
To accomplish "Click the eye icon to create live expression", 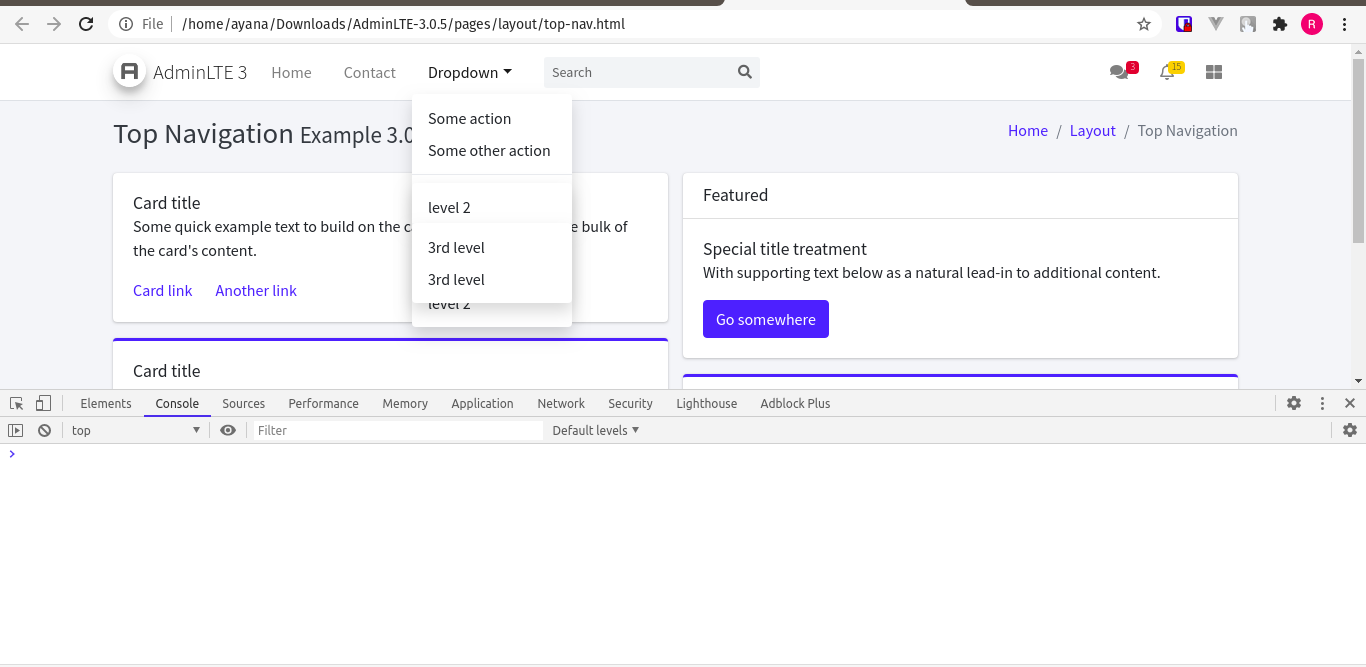I will (x=228, y=429).
